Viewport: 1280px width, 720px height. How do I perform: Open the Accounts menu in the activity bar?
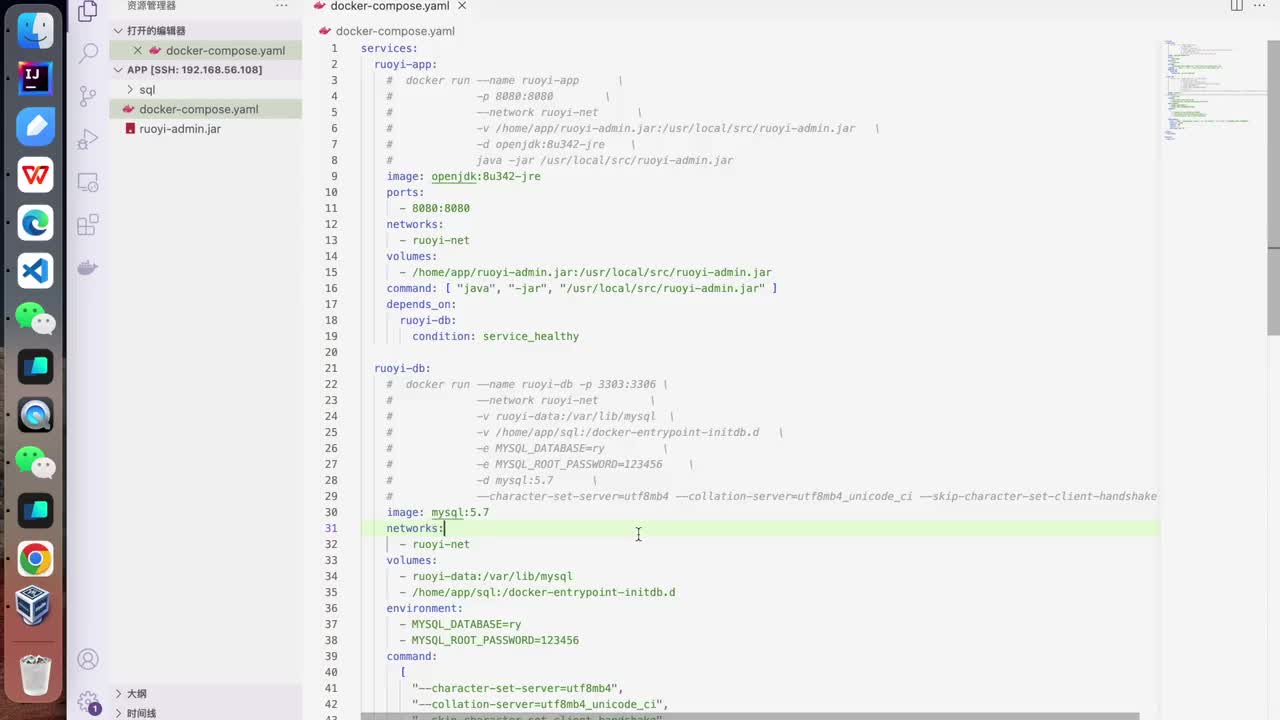88,659
